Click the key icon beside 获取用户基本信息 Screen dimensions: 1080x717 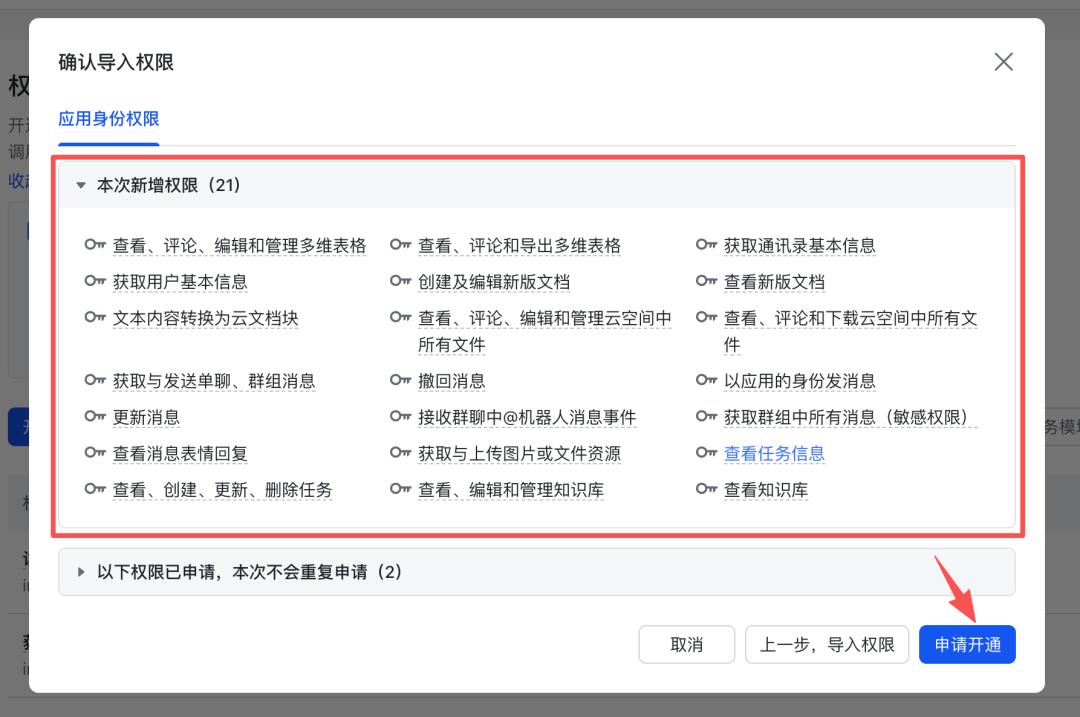coord(94,281)
